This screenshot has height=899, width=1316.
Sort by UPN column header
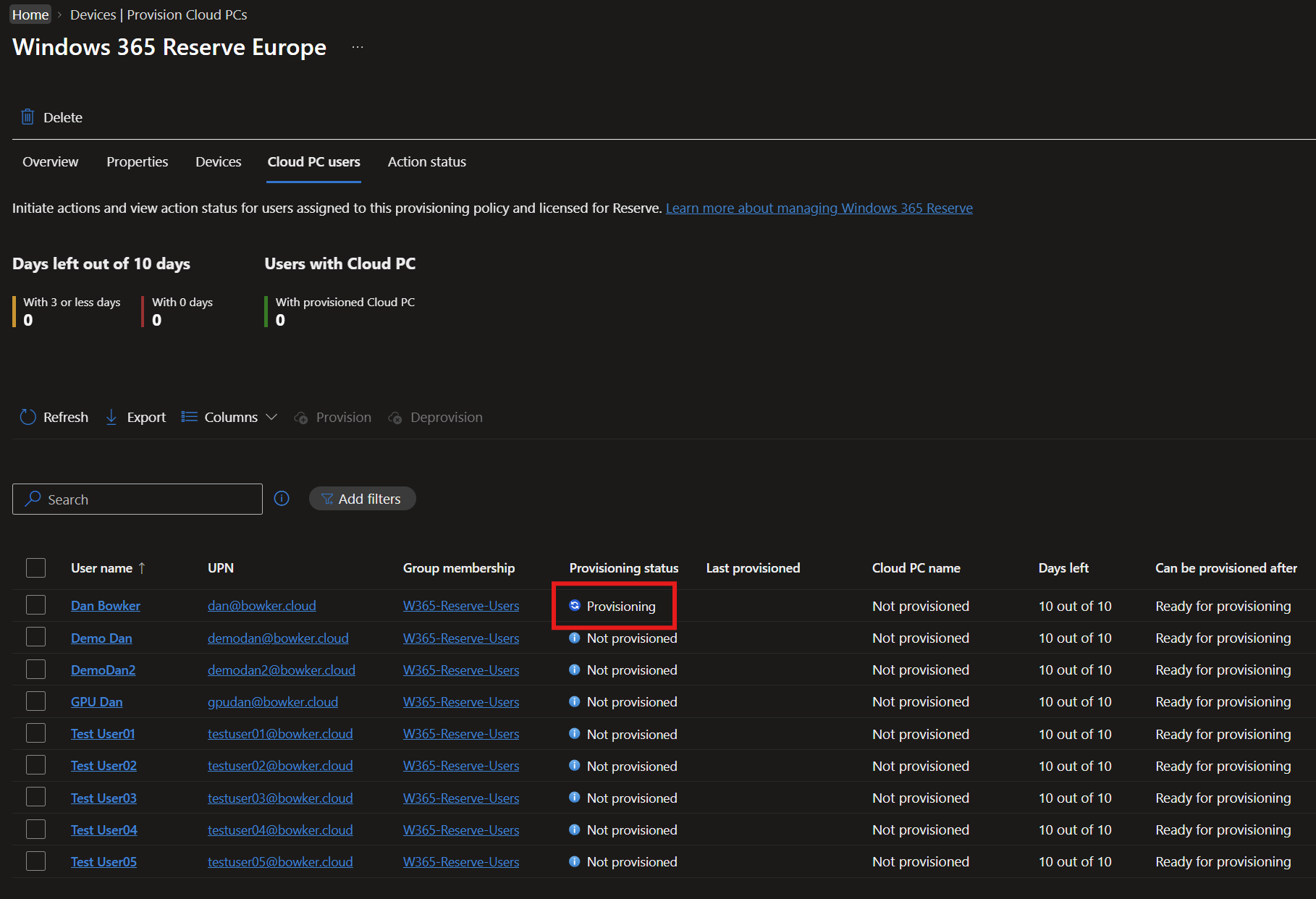(x=221, y=568)
